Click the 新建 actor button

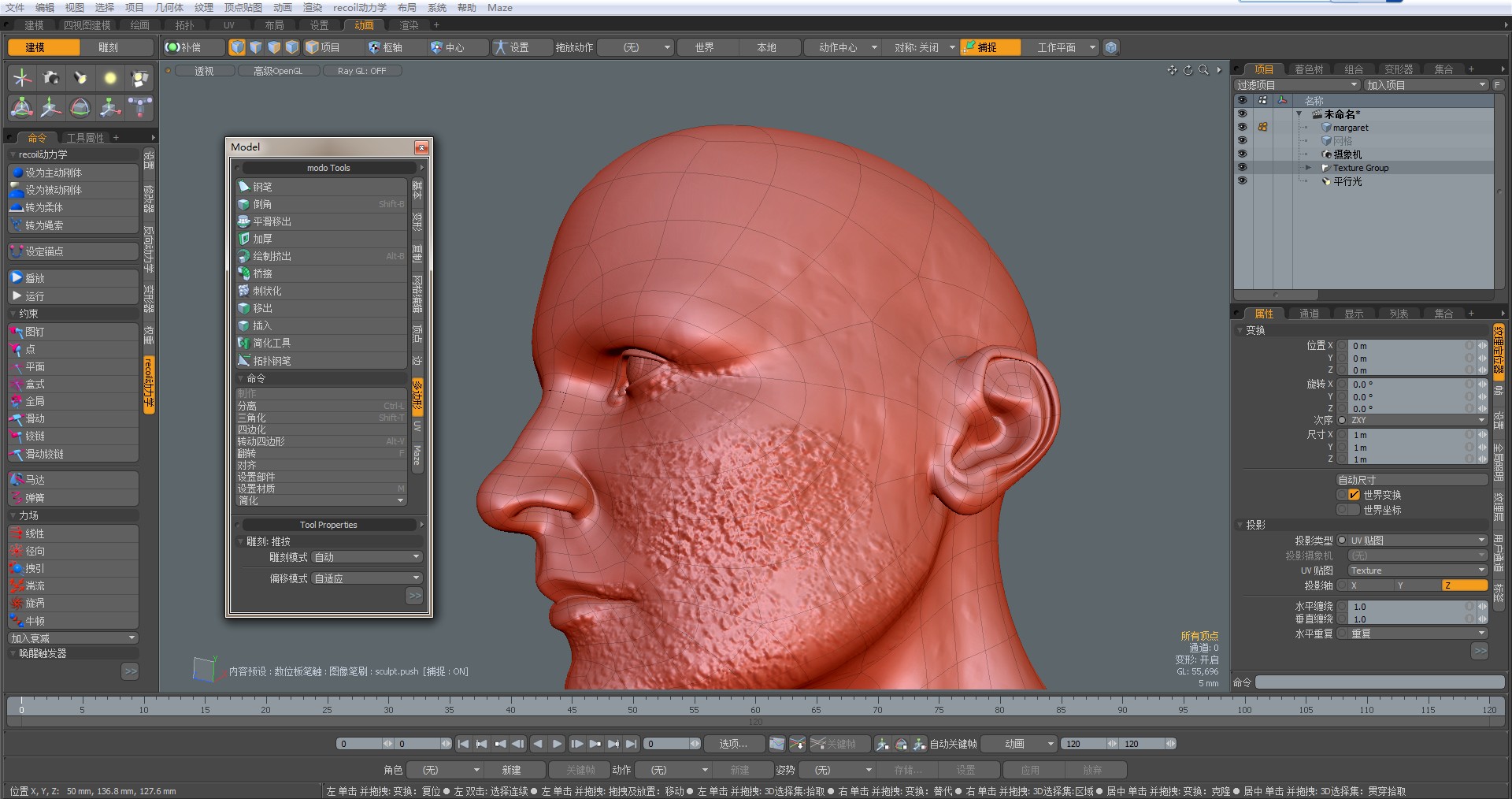511,770
